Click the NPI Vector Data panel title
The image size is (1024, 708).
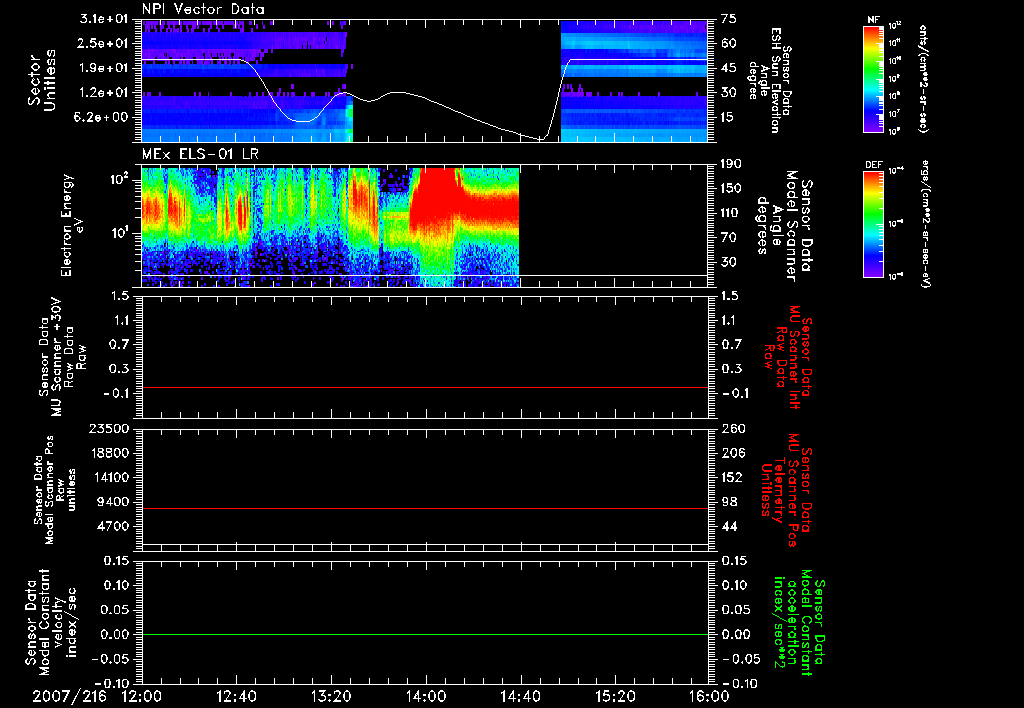[203, 9]
